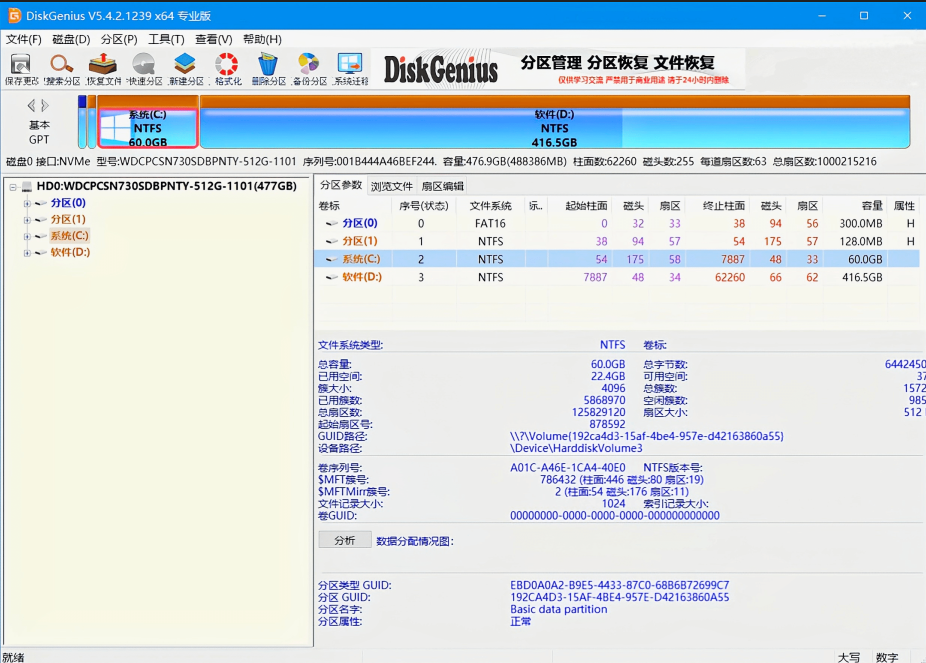The image size is (926, 663).
Task: Click the 新建分区 (New Partition) icon
Action: [185, 66]
